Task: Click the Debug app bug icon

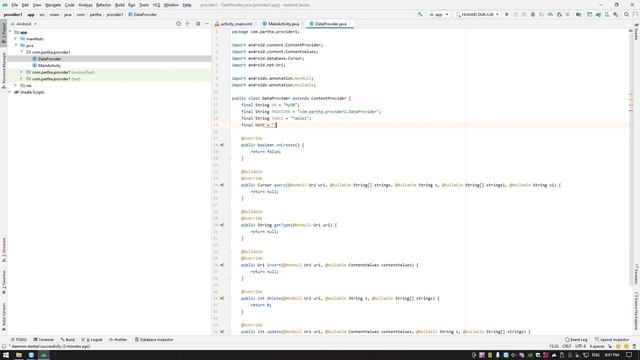Action: pyautogui.click(x=533, y=14)
